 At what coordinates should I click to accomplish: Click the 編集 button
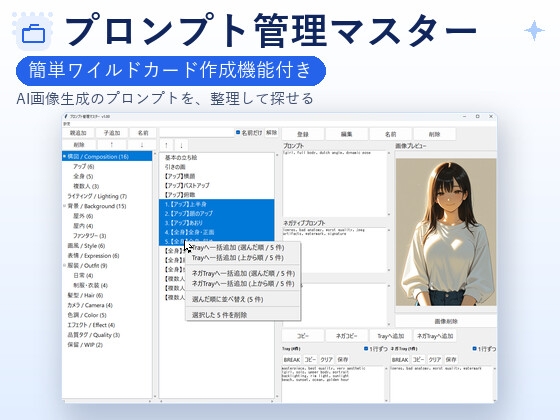pos(347,134)
